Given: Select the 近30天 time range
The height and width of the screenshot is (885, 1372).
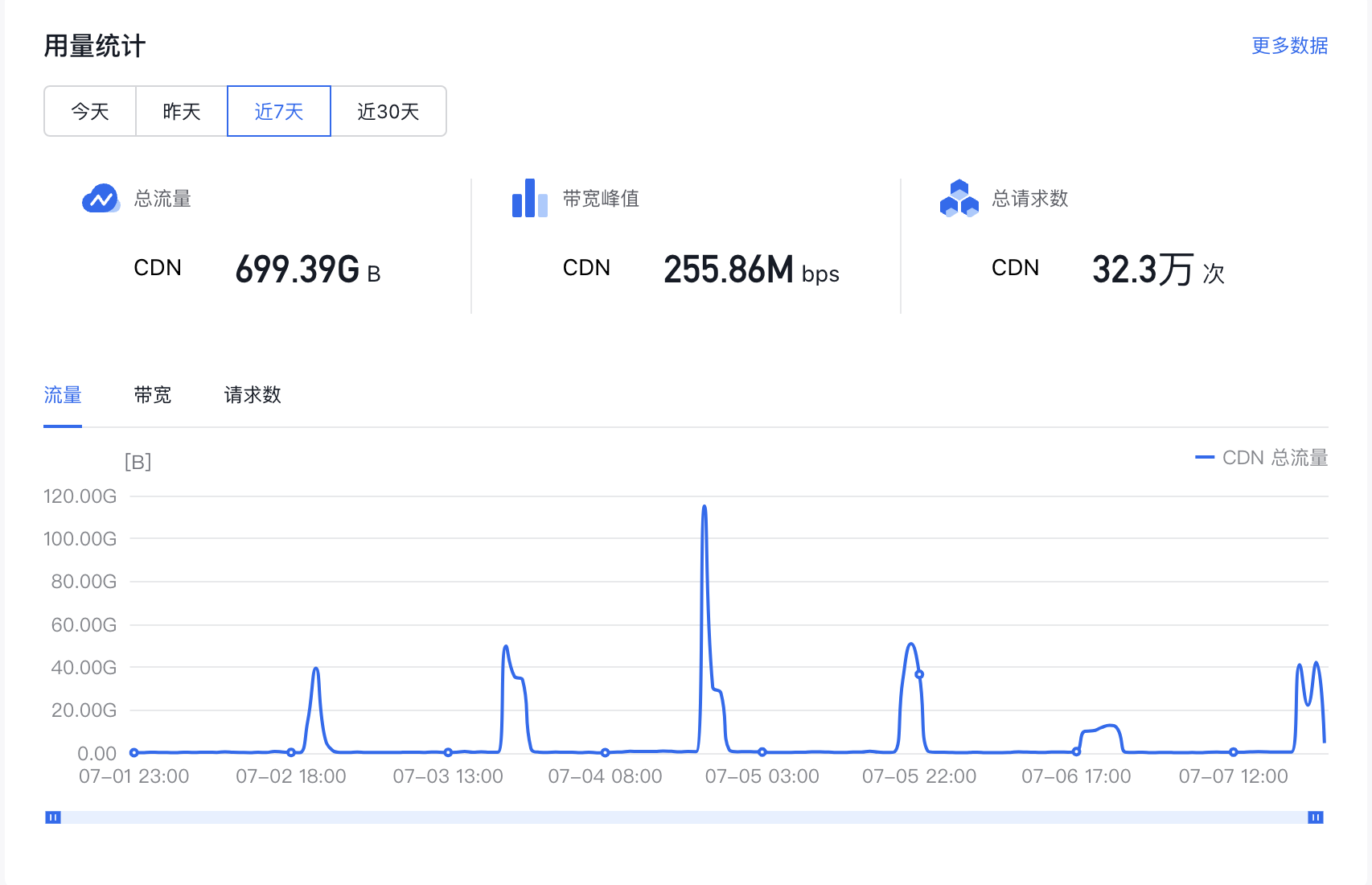Looking at the screenshot, I should [x=388, y=111].
